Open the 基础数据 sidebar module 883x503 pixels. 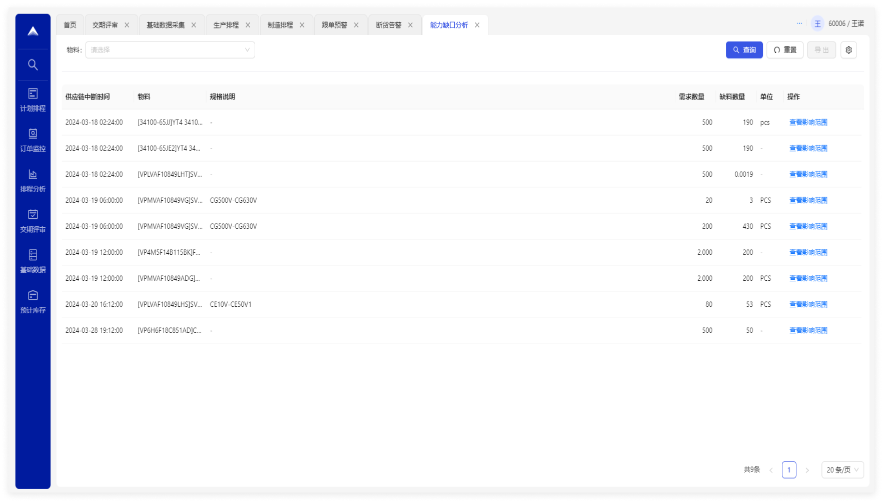[33, 261]
